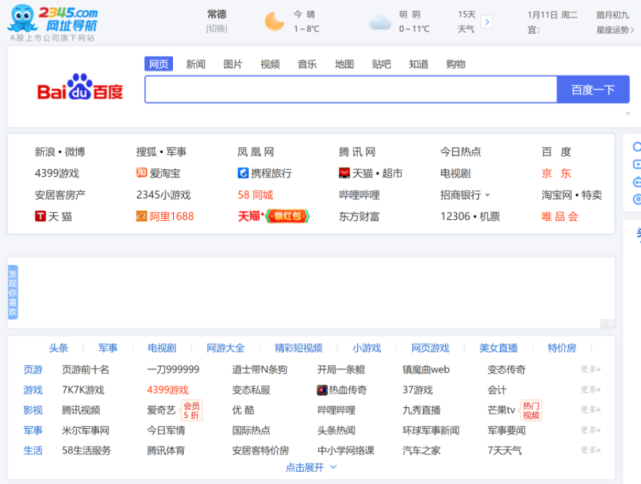
Task: Open the red 4399游戏 link in 游戏 row
Action: click(168, 390)
